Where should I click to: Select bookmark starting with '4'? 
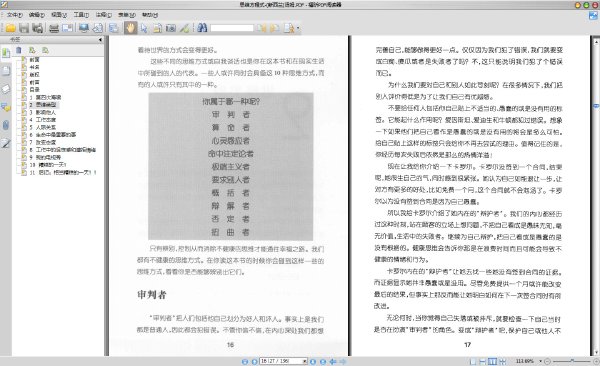[42, 119]
